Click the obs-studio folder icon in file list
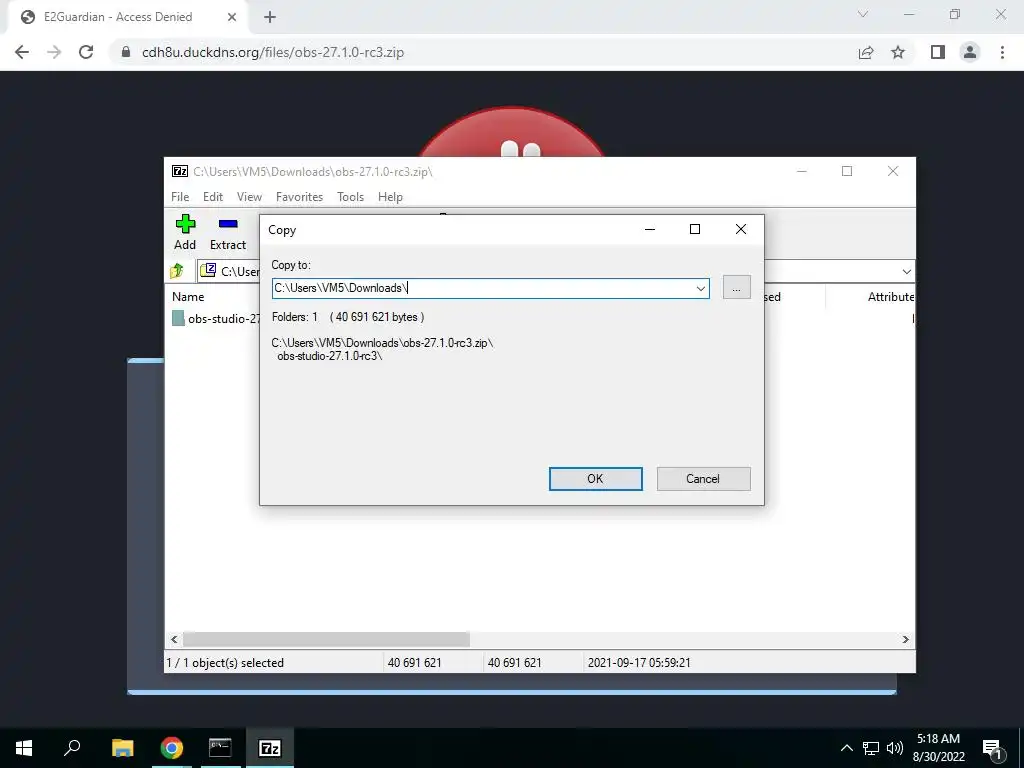 tap(178, 319)
